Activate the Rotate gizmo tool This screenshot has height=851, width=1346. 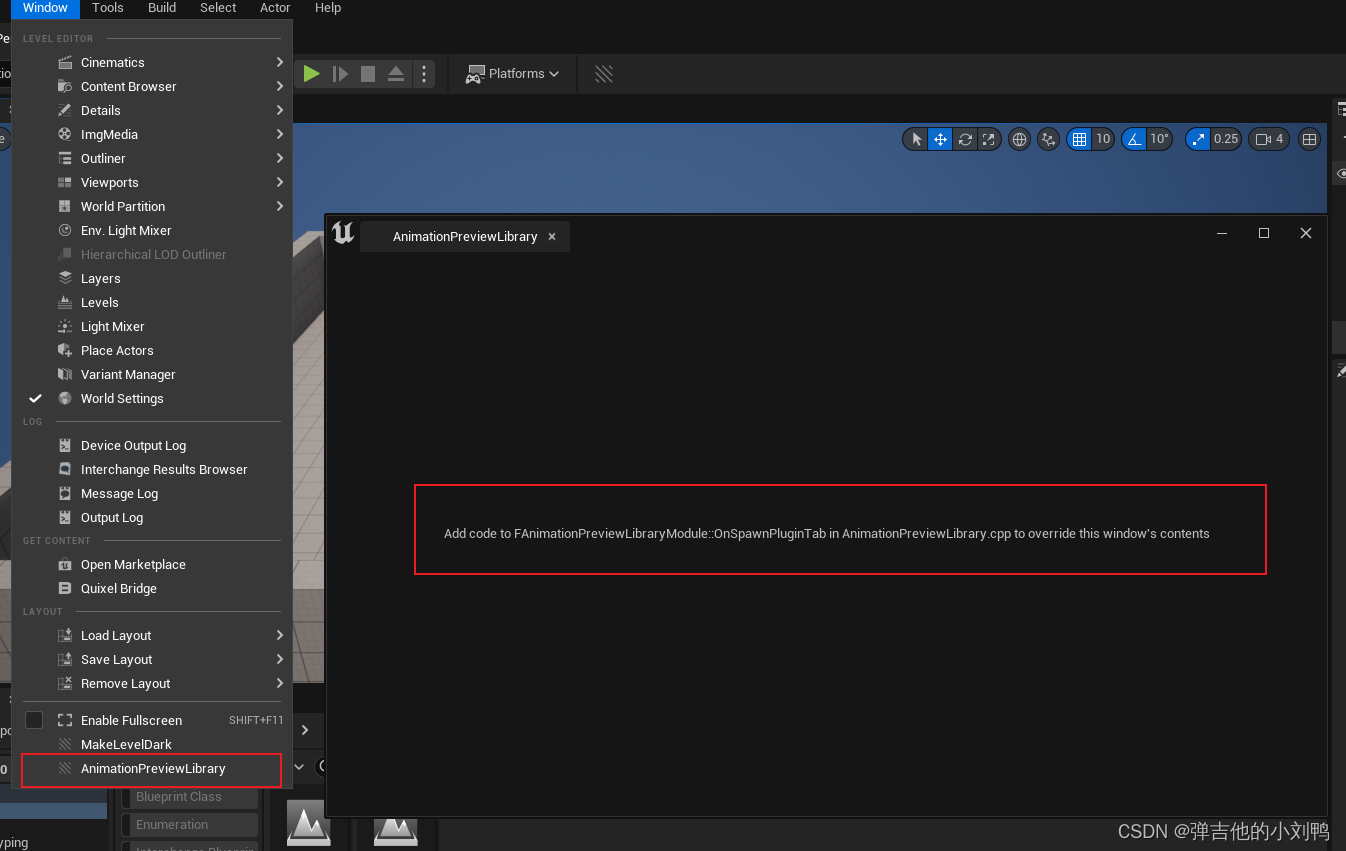coord(965,139)
